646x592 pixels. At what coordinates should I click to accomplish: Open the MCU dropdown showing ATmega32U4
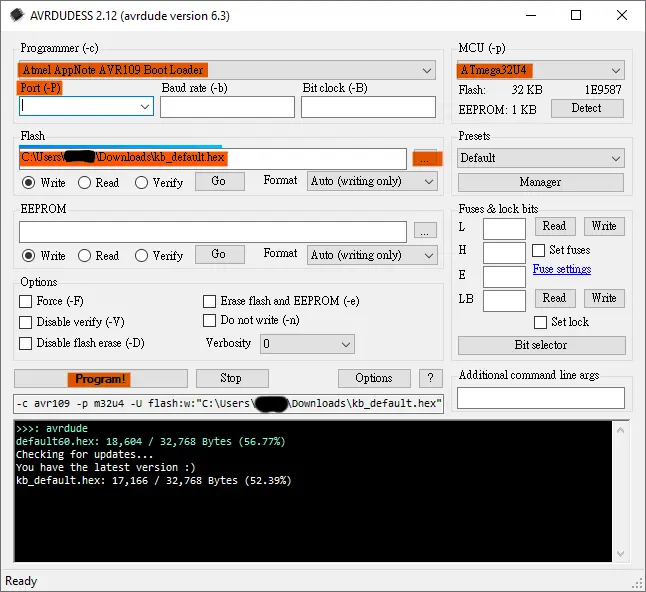tap(541, 70)
